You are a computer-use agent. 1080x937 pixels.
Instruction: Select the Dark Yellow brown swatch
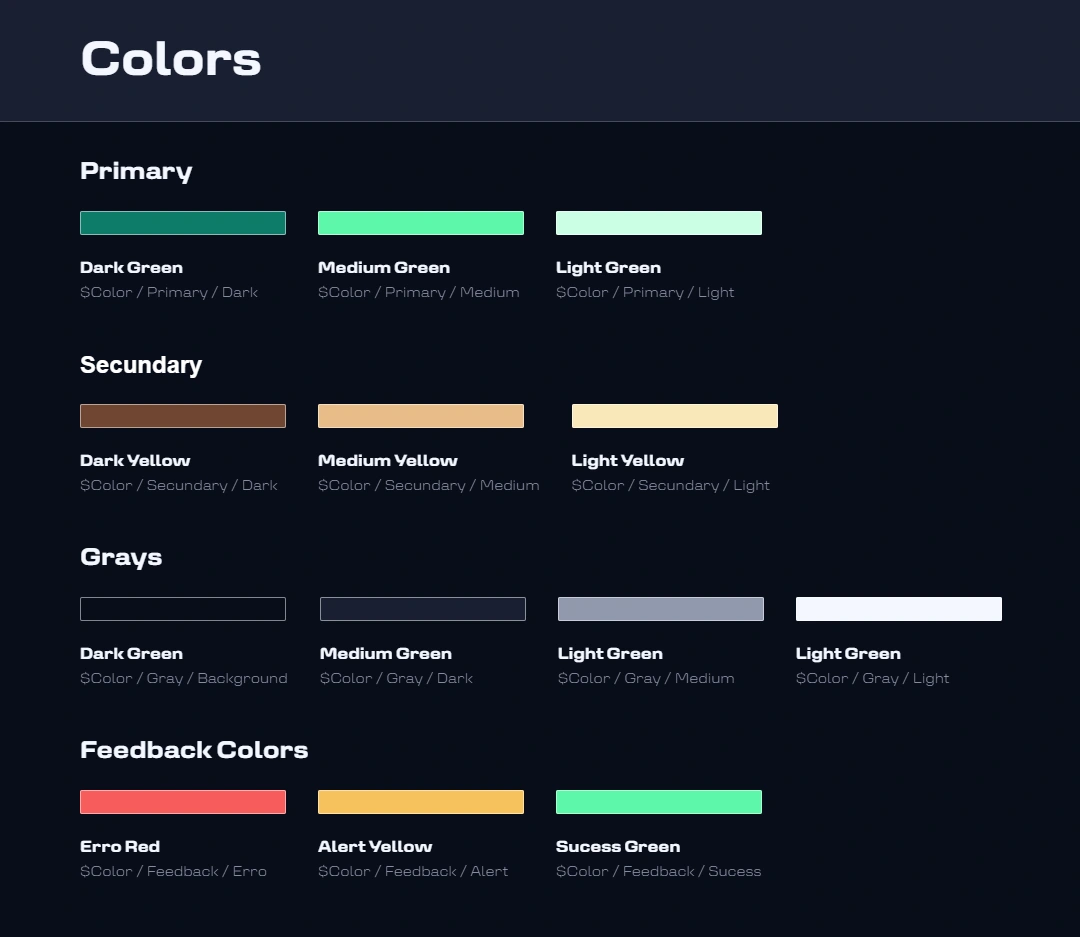tap(183, 416)
